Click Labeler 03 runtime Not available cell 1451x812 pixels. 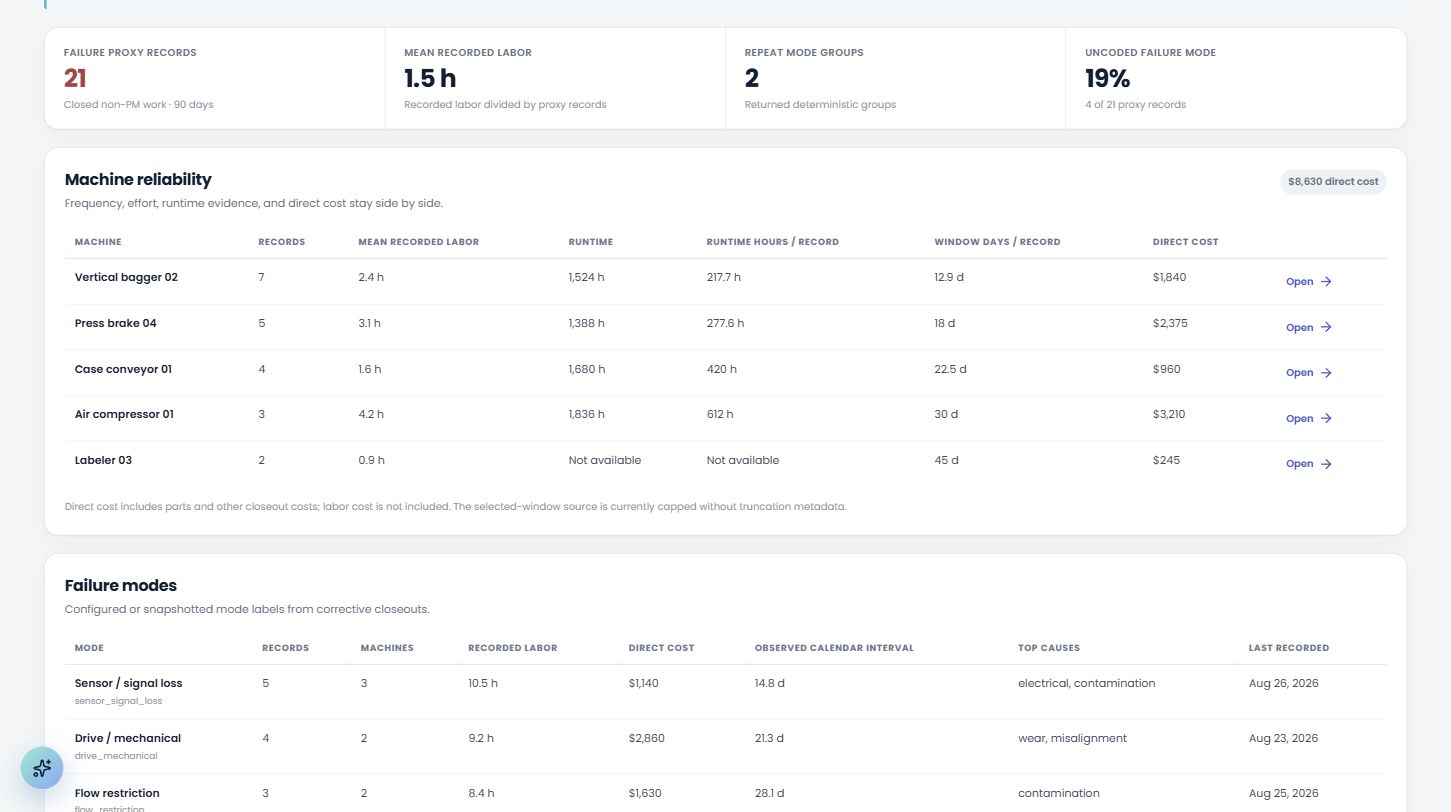pos(604,460)
